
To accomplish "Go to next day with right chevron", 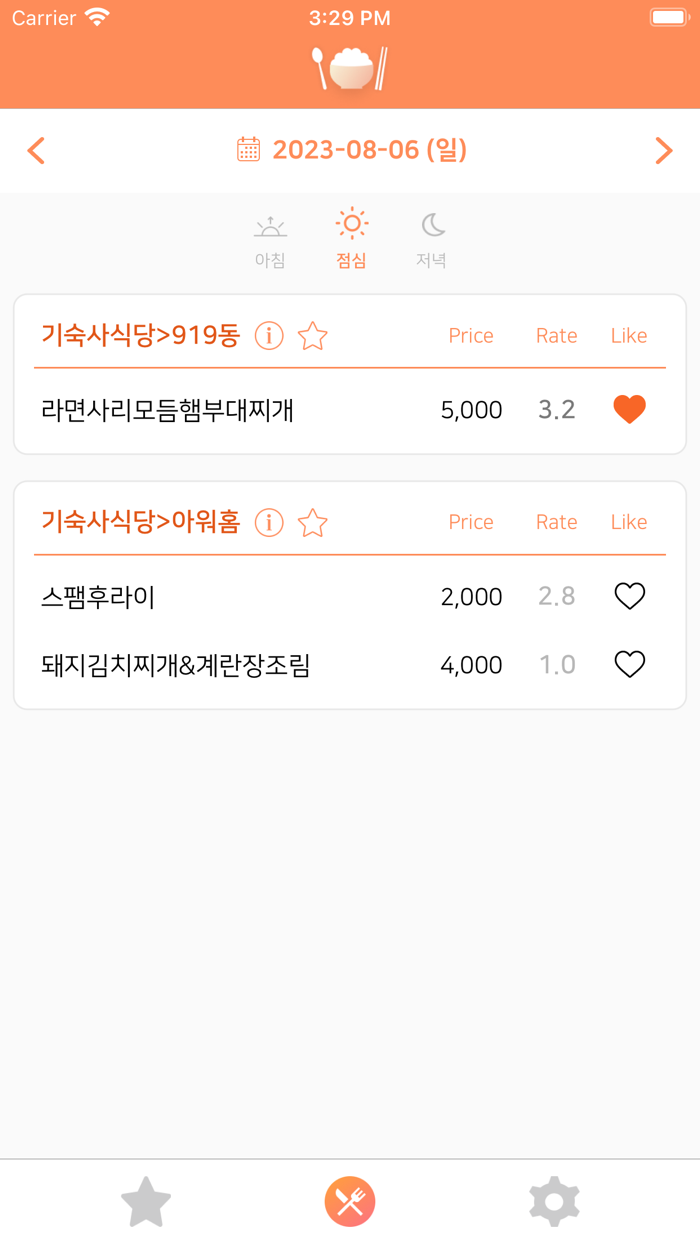I will coord(663,149).
